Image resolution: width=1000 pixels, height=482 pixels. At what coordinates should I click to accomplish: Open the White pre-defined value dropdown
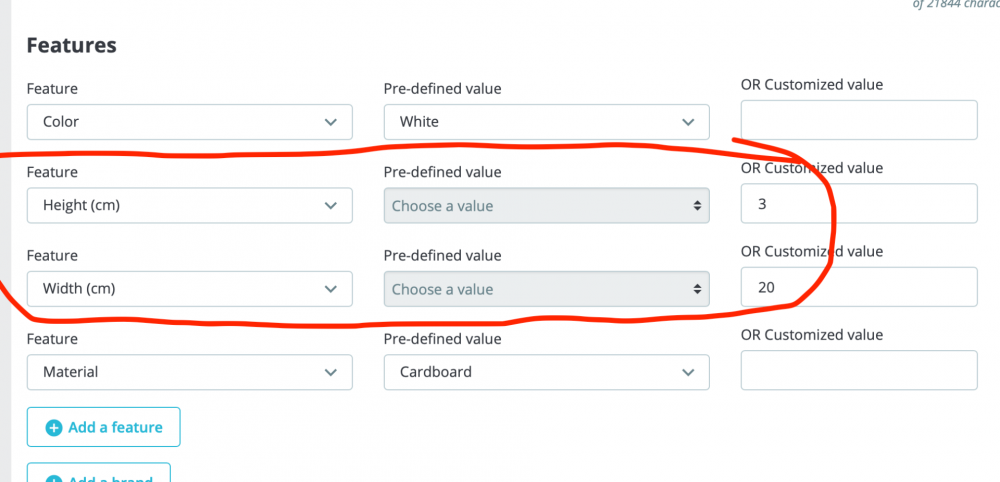(x=546, y=122)
